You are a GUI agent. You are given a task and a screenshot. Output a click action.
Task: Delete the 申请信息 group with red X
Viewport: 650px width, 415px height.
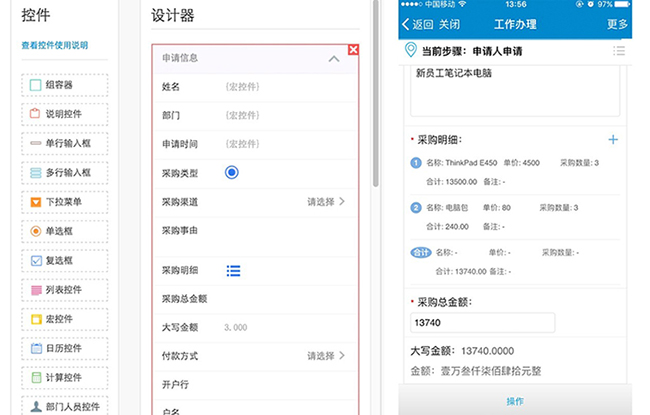[353, 50]
